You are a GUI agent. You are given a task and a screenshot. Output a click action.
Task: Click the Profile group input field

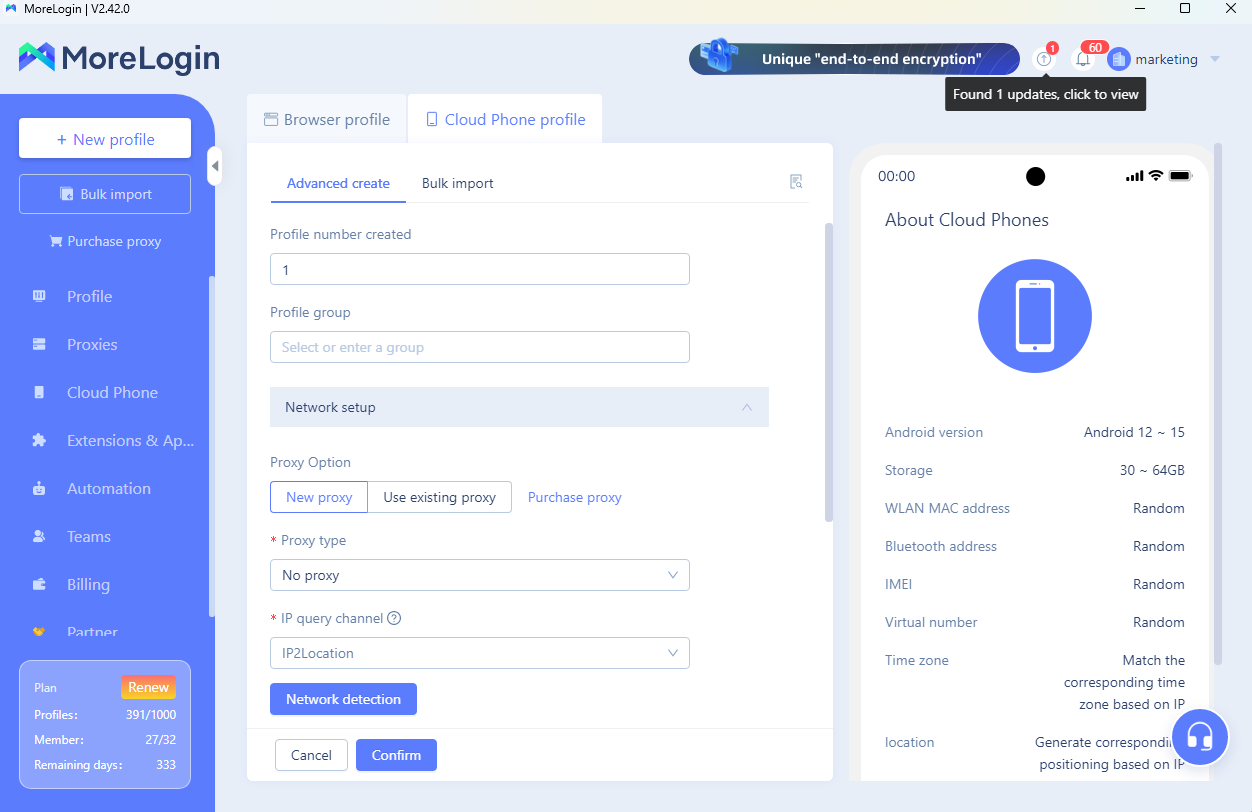(x=479, y=347)
